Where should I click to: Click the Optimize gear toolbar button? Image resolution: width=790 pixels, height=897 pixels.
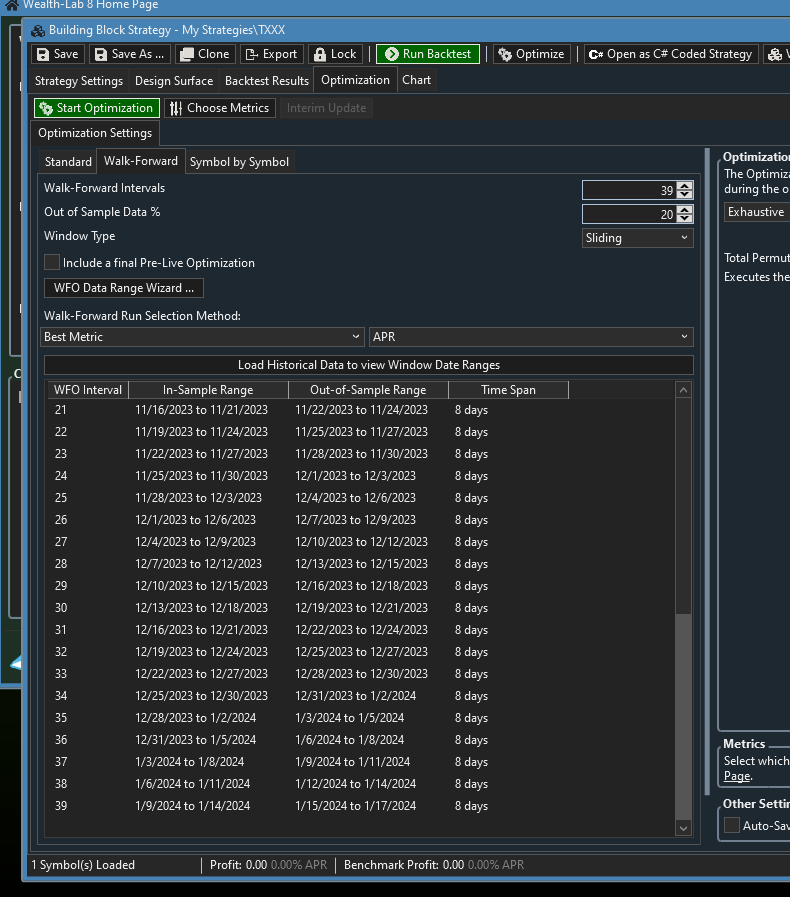coord(531,54)
